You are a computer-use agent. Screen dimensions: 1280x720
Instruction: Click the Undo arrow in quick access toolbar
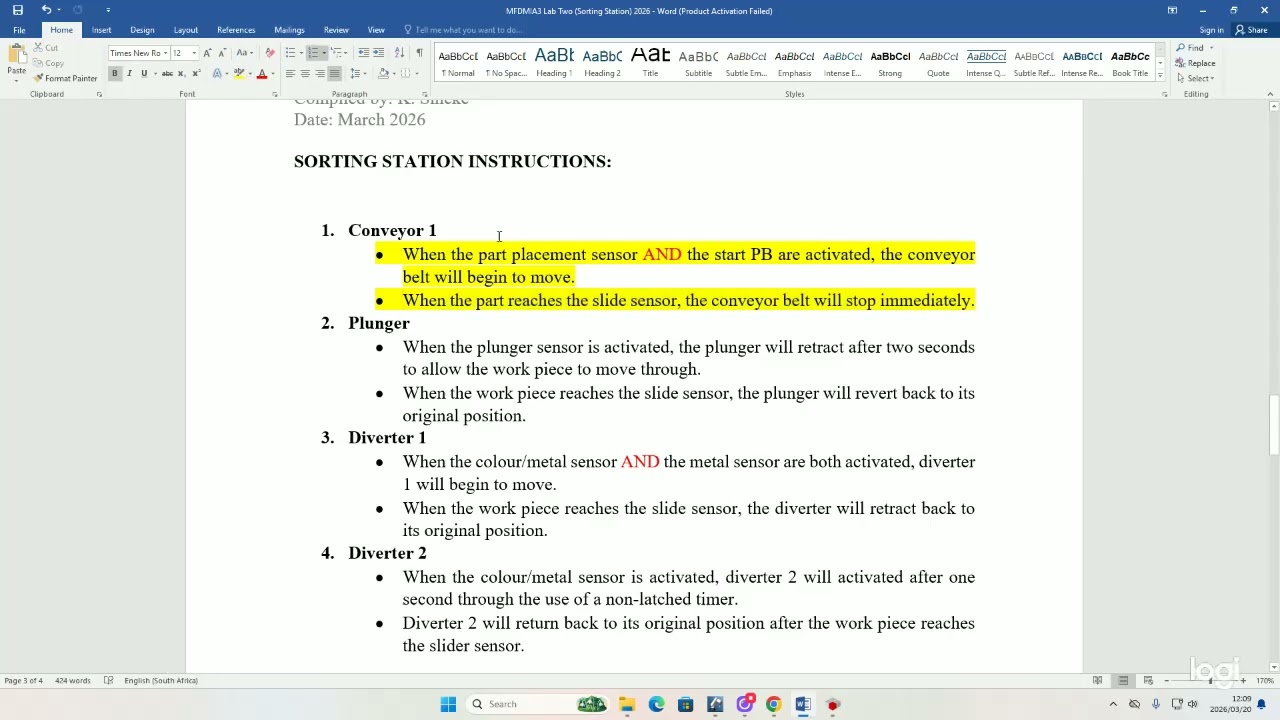[46, 10]
